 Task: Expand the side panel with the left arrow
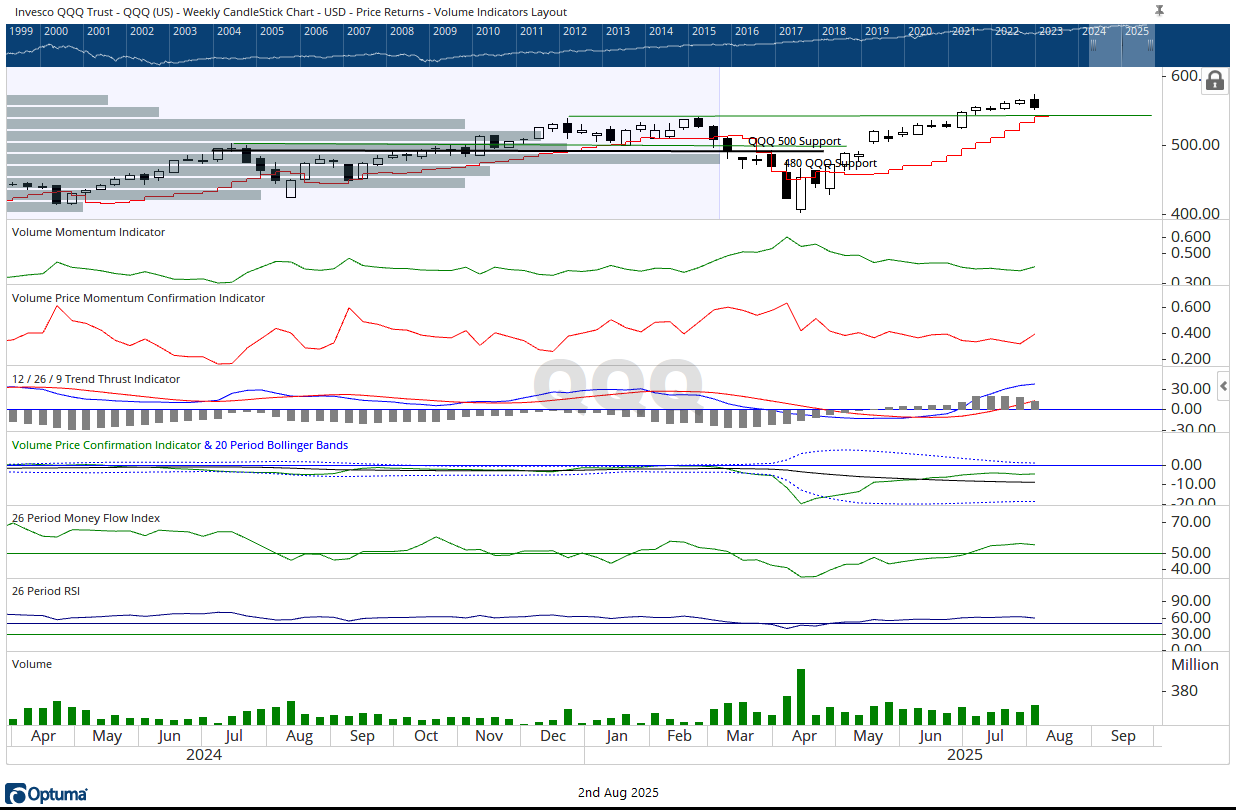point(1223,385)
